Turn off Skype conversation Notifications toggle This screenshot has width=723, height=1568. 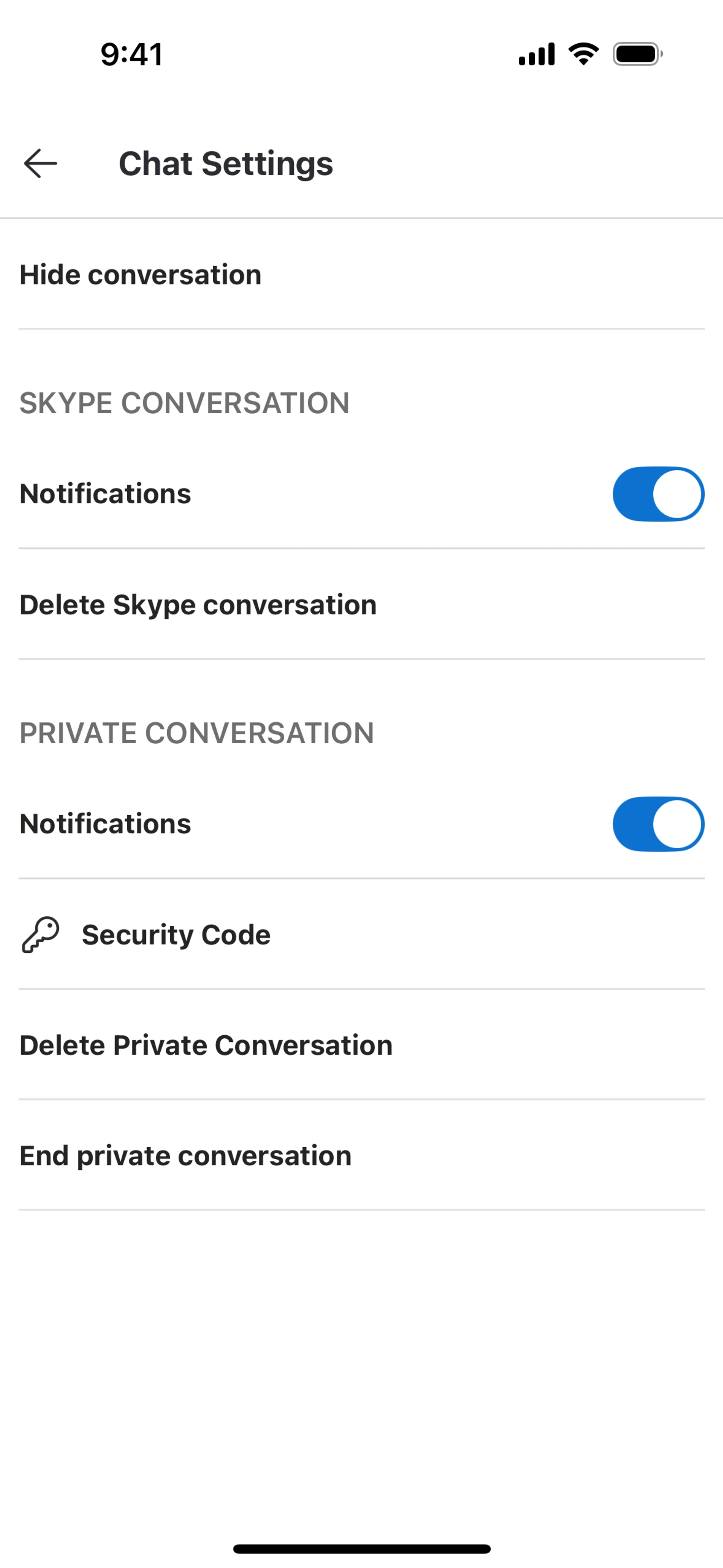pyautogui.click(x=658, y=494)
